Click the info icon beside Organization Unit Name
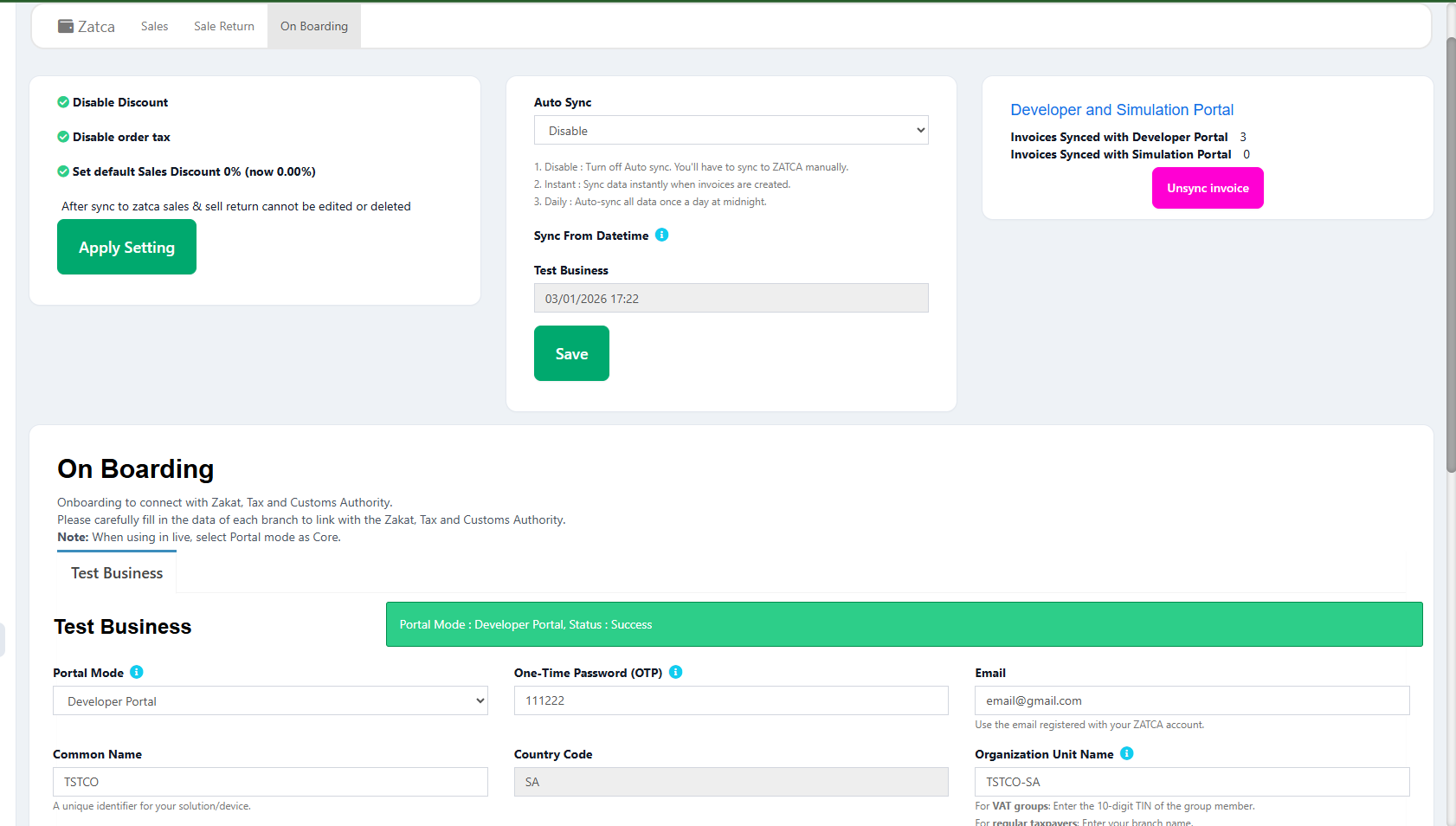Viewport: 1456px width, 826px height. [x=1126, y=753]
